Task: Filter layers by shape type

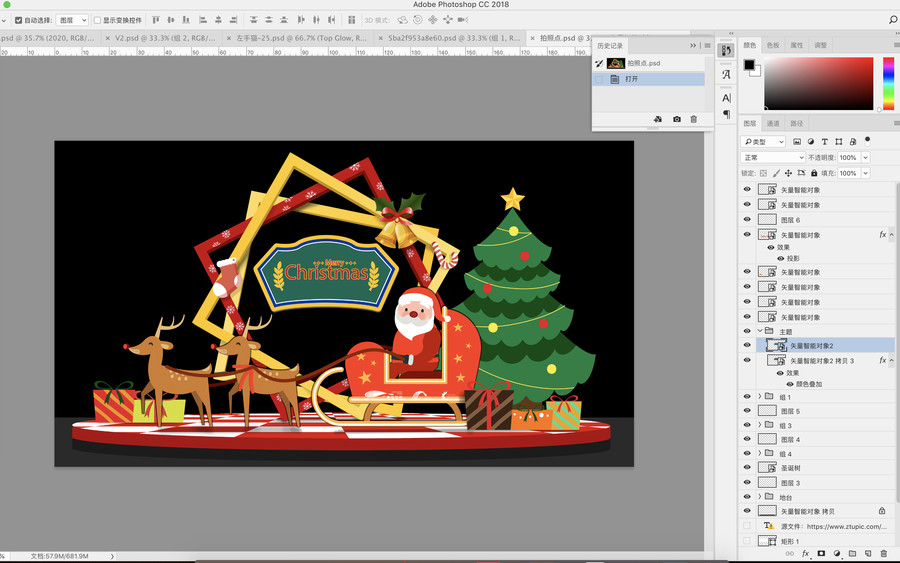Action: click(839, 142)
